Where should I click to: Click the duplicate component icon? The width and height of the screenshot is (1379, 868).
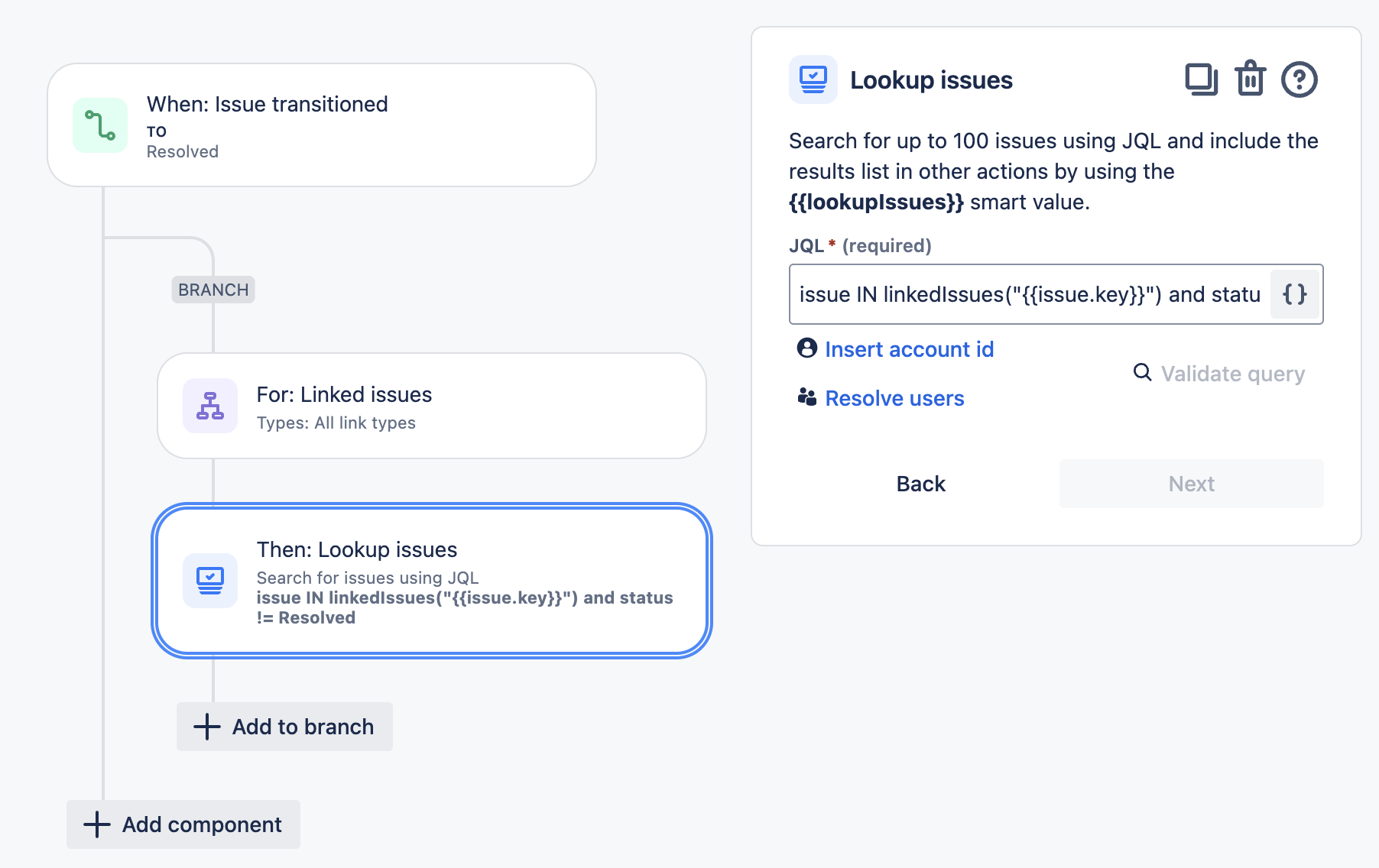click(1201, 79)
